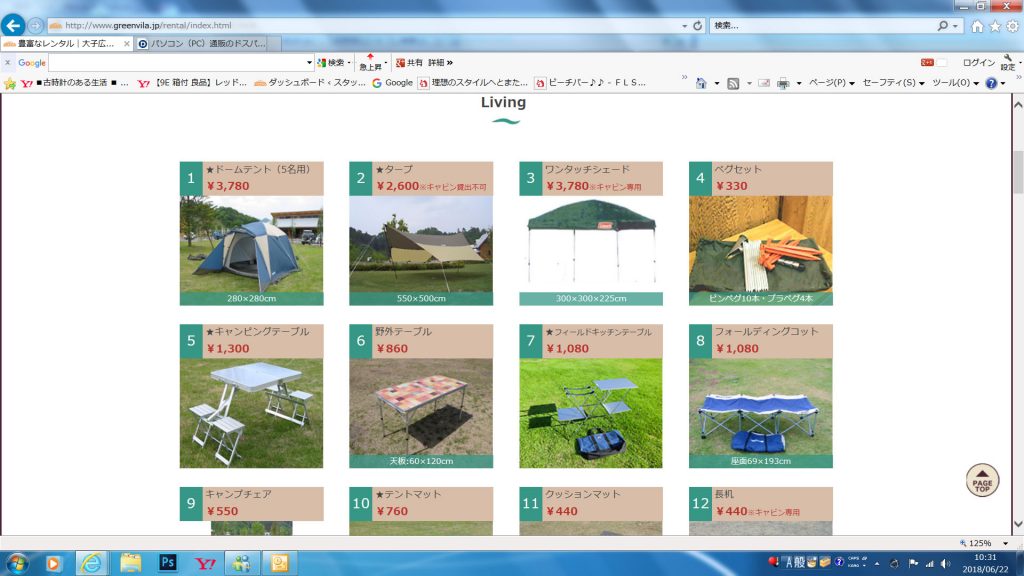
Task: Click the Print icon in command bar
Action: (783, 83)
